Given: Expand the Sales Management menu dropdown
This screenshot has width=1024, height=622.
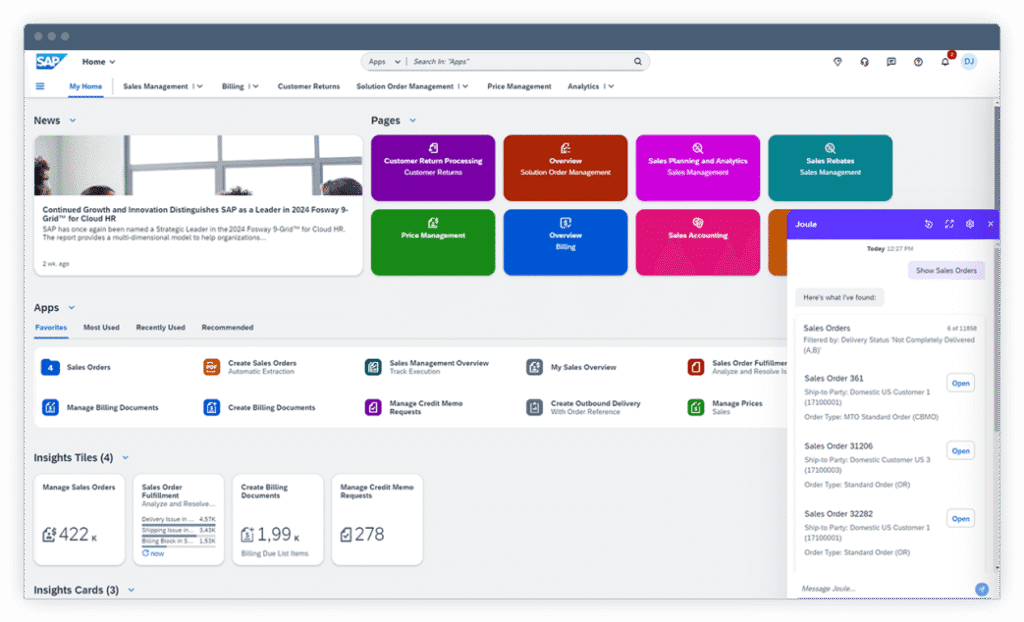Looking at the screenshot, I should point(200,87).
